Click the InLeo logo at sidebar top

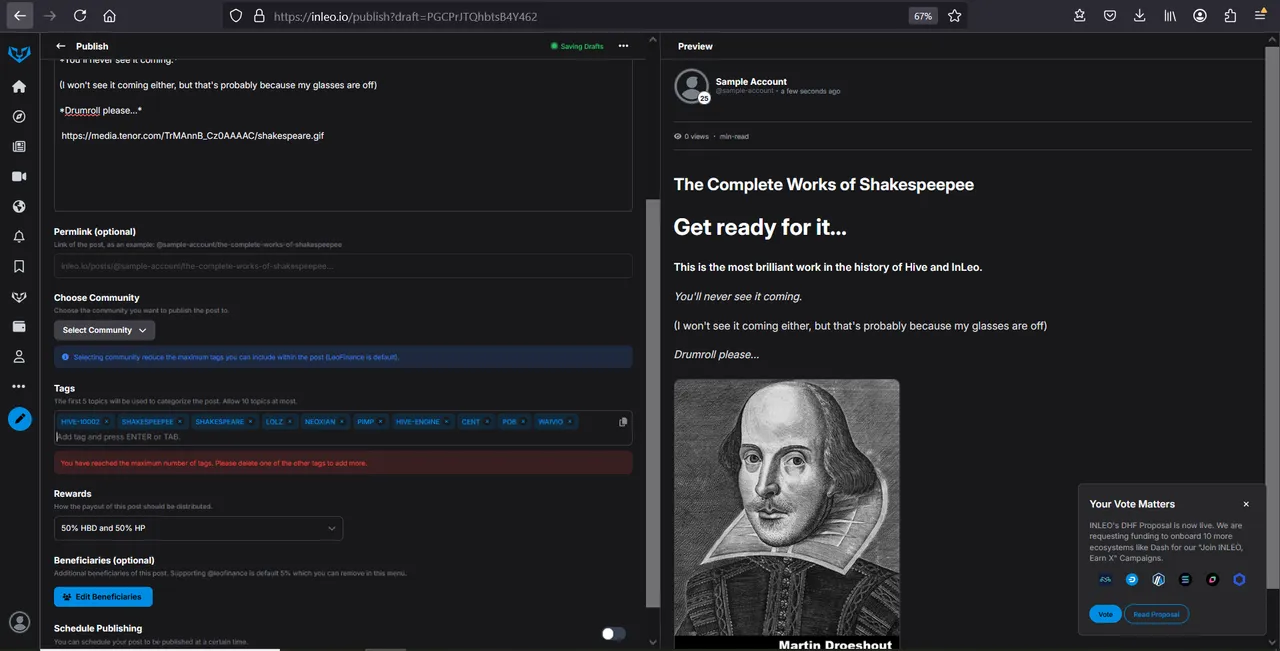[19, 53]
